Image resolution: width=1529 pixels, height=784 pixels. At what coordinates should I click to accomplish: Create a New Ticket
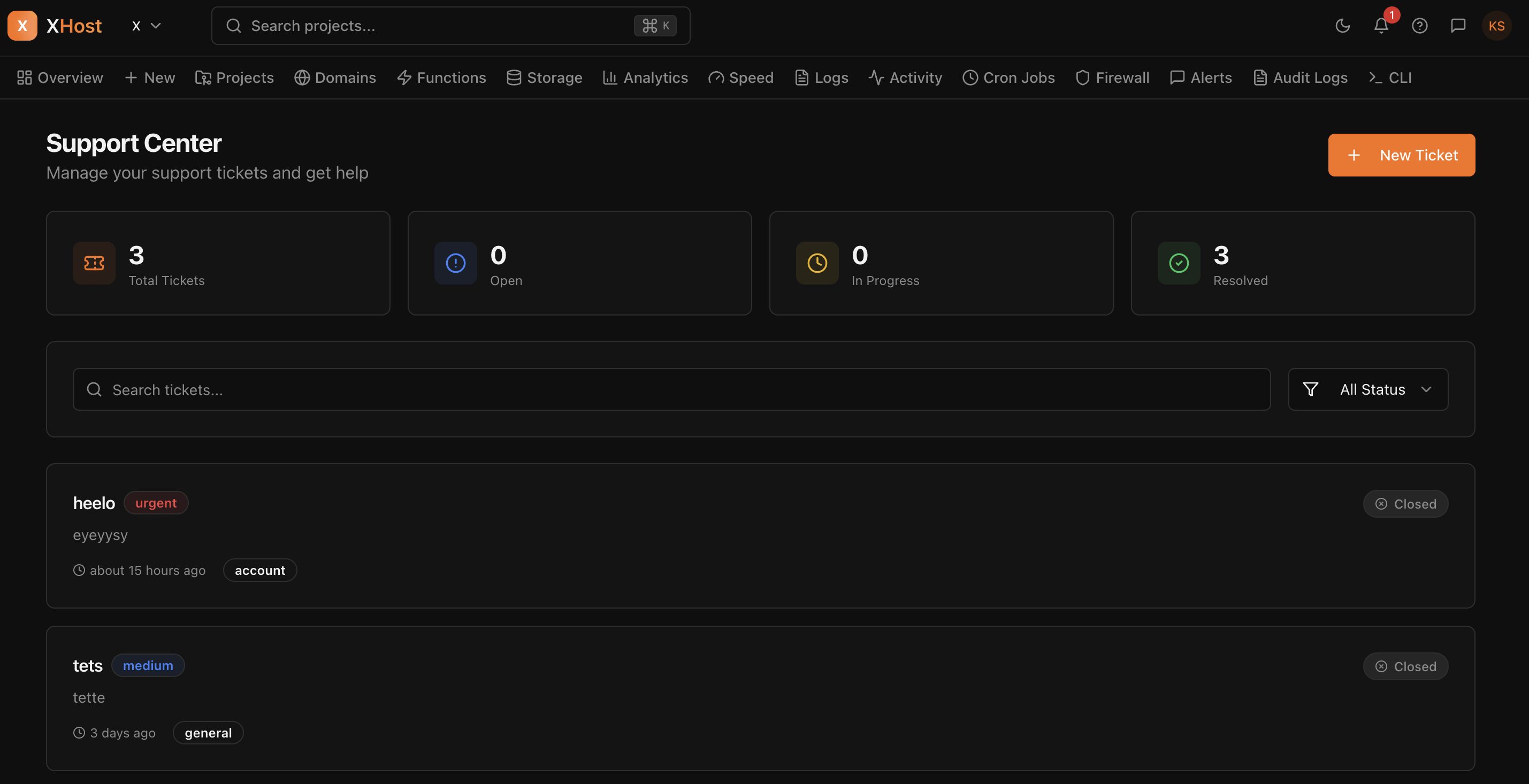pos(1401,155)
